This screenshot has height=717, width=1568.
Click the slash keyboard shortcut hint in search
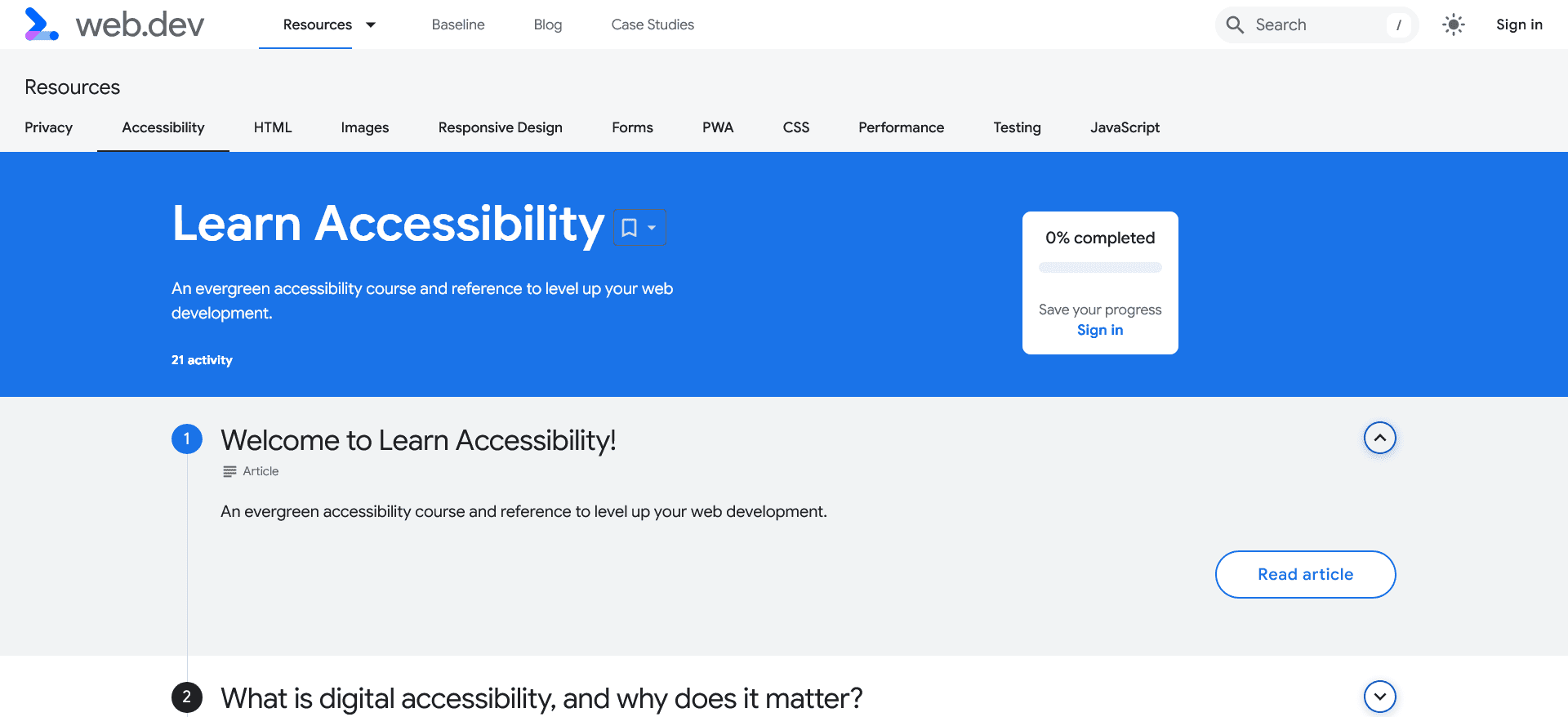pos(1398,24)
